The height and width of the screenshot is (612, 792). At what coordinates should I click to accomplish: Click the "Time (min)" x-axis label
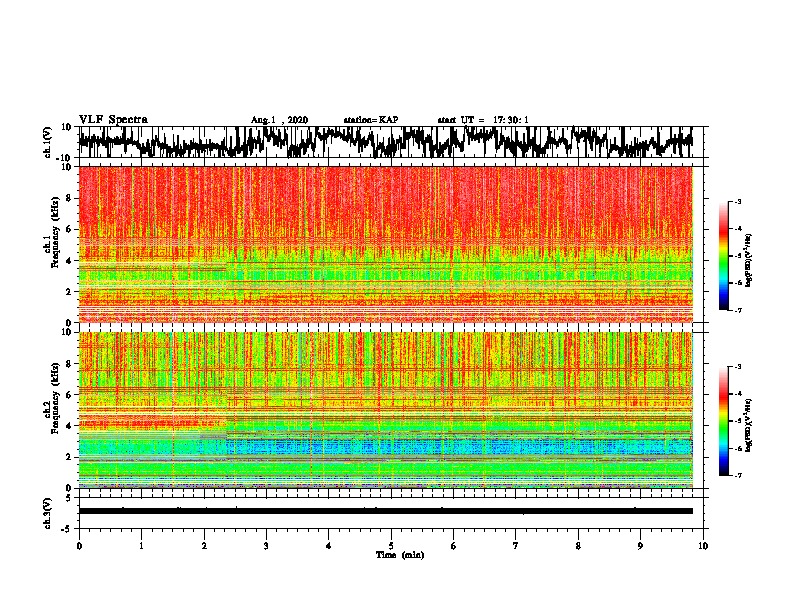point(400,555)
